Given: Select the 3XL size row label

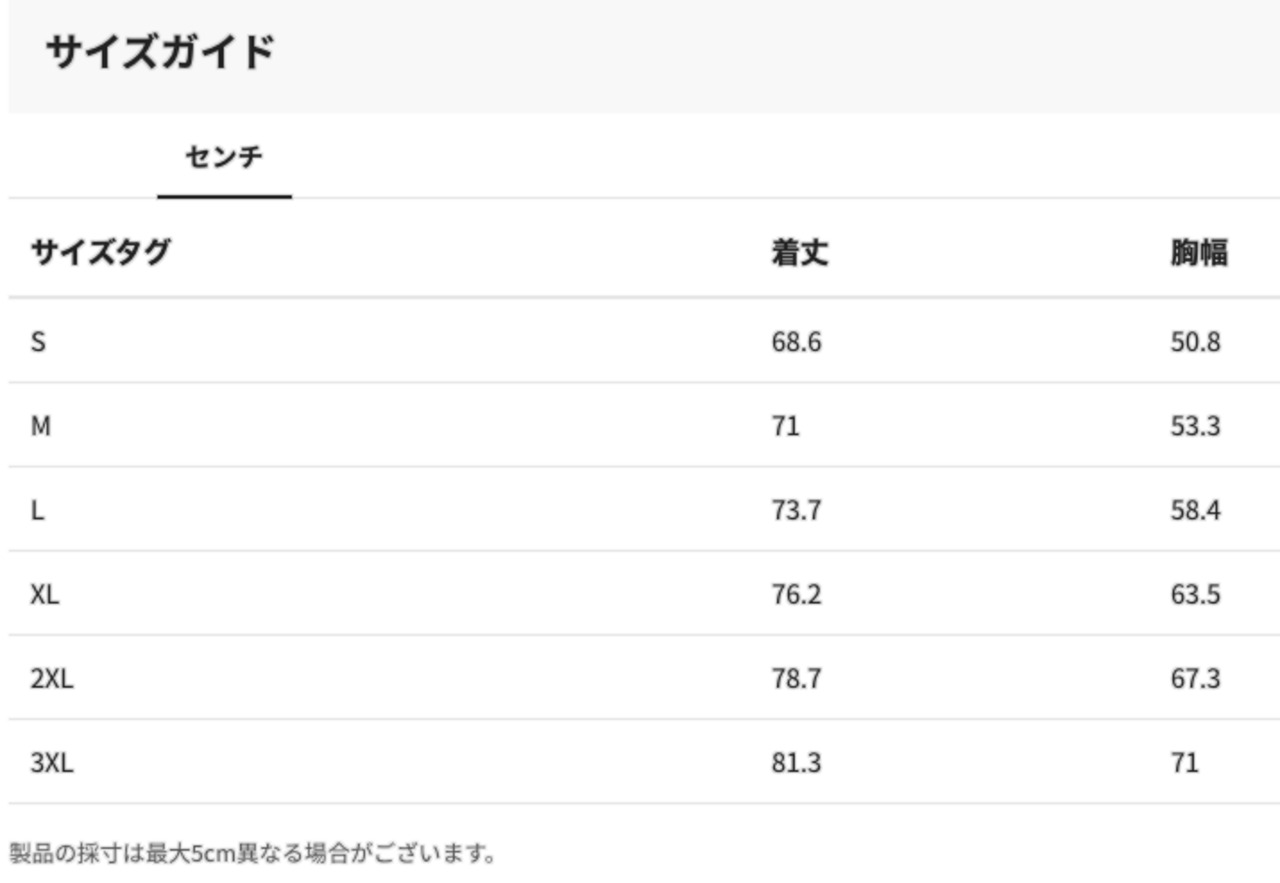Looking at the screenshot, I should click(52, 764).
